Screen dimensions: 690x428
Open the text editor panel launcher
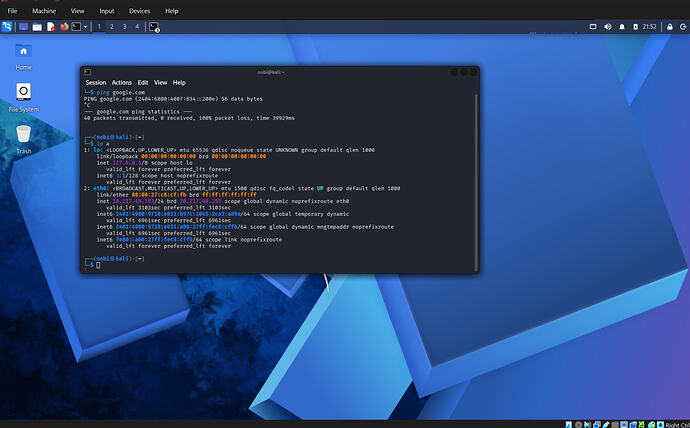coord(51,27)
